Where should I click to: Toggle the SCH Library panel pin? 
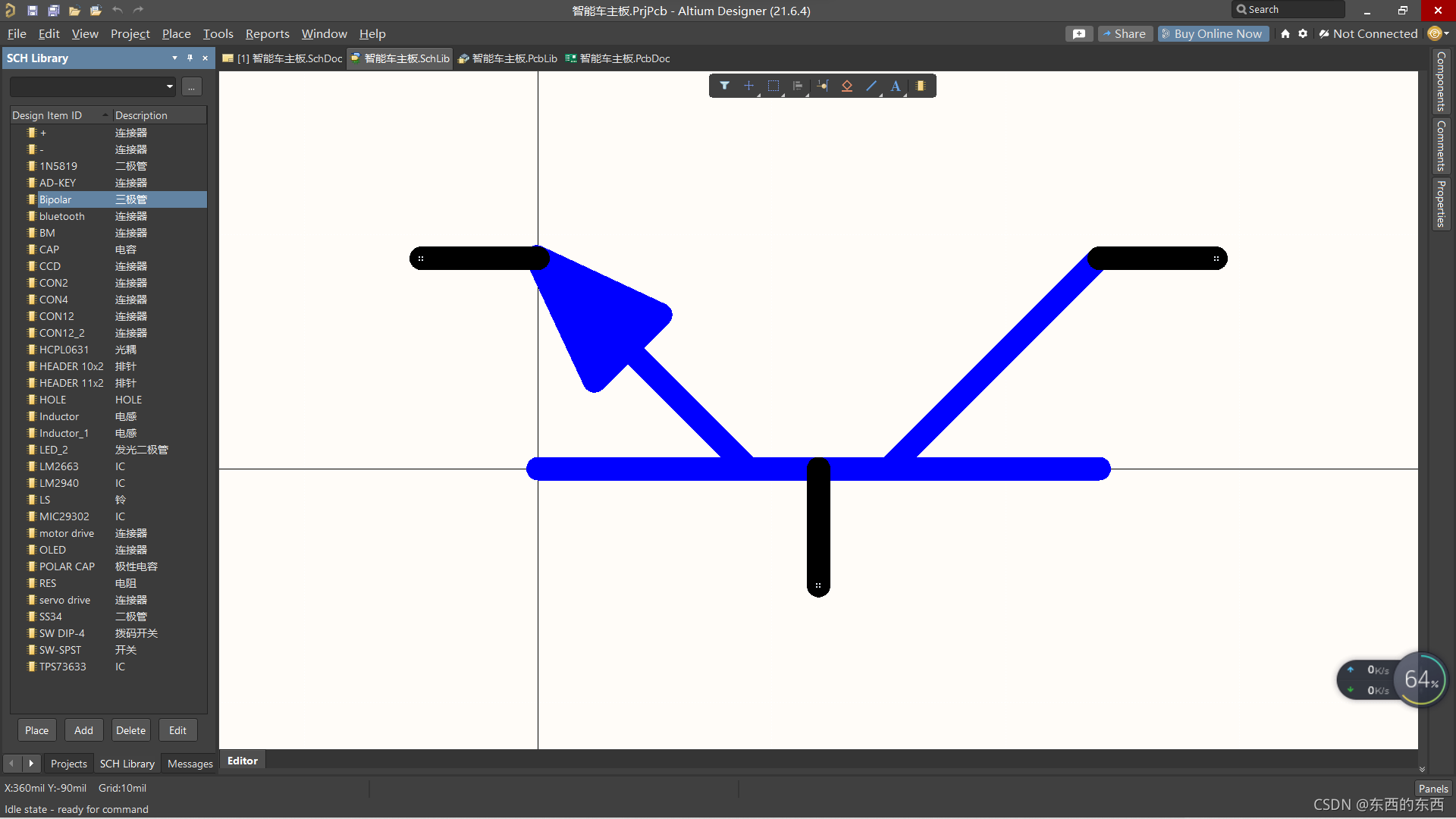190,58
